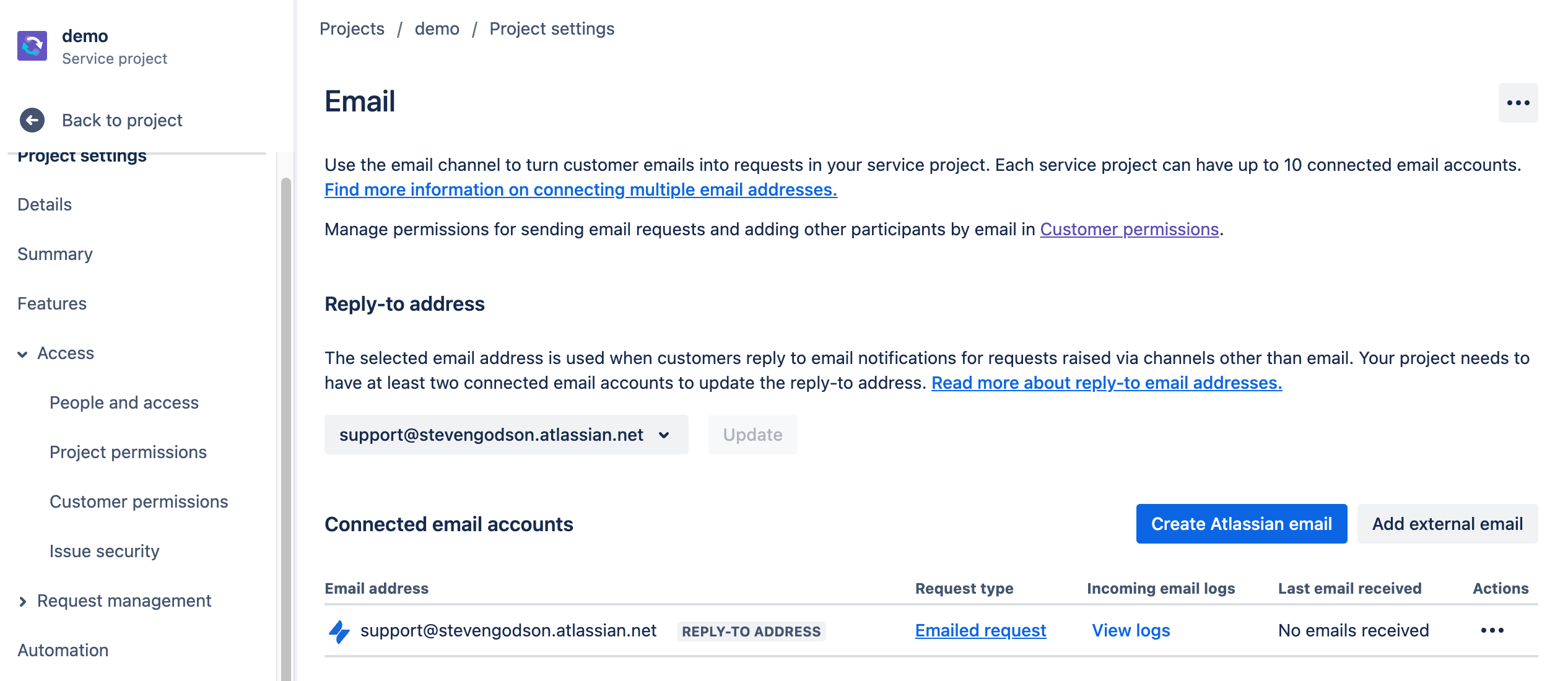Open Details in project settings
The width and height of the screenshot is (1568, 681).
(x=45, y=204)
